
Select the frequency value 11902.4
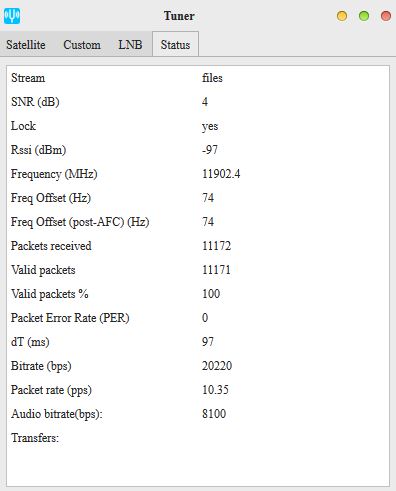[x=221, y=174]
